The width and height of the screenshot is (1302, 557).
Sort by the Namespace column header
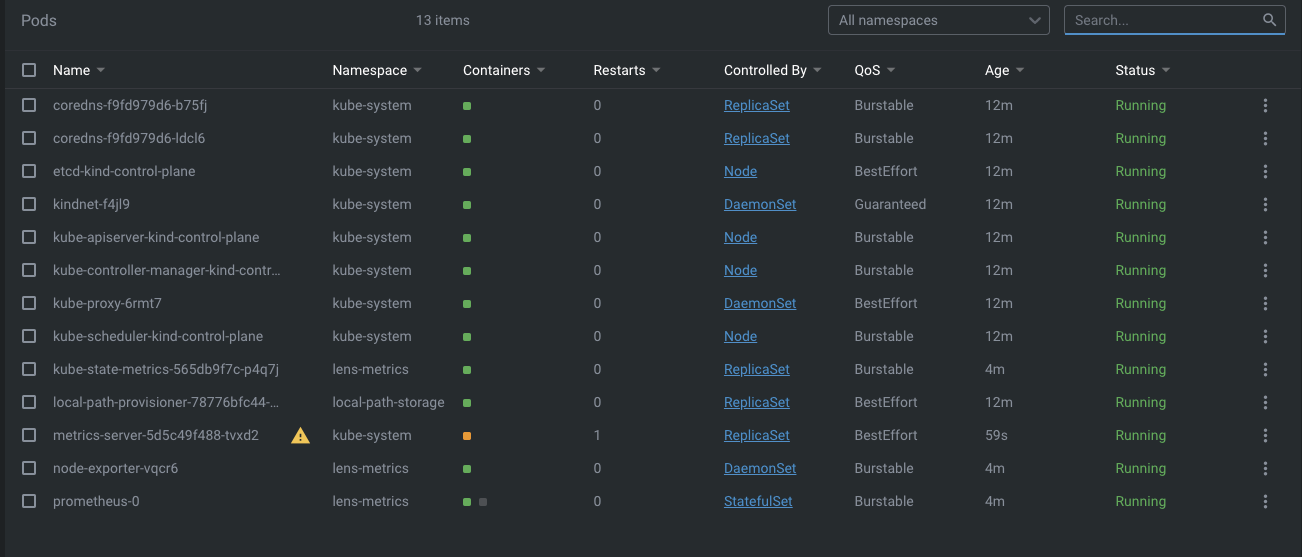(x=369, y=70)
